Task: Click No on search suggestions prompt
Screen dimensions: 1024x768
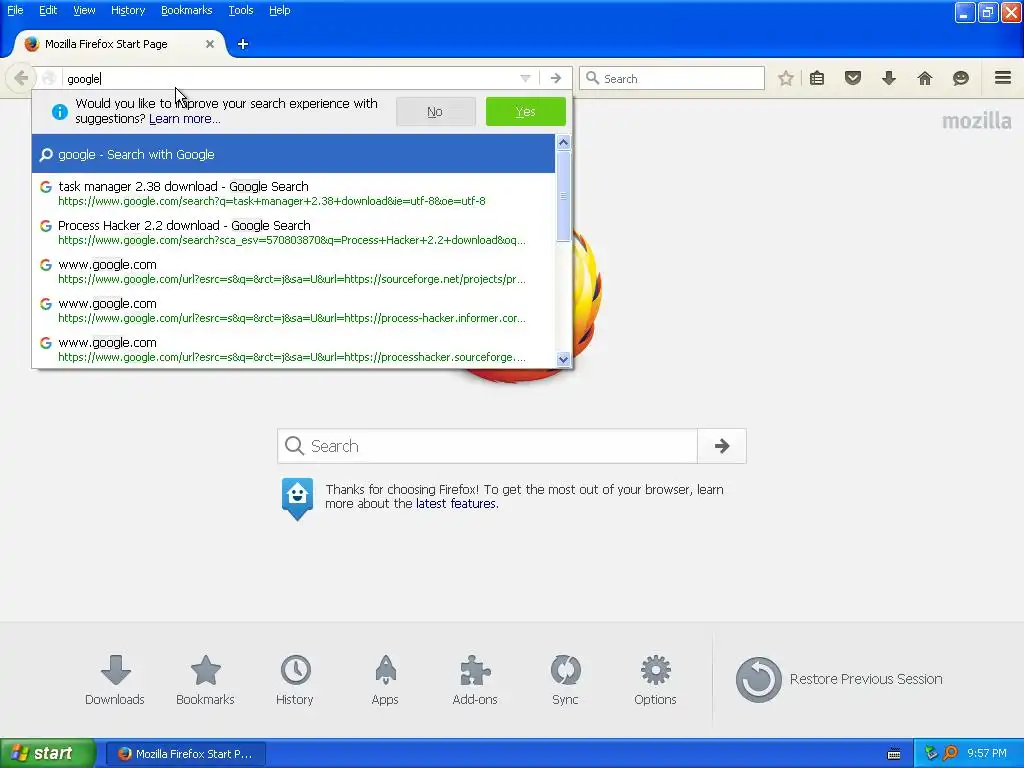Action: (x=435, y=112)
